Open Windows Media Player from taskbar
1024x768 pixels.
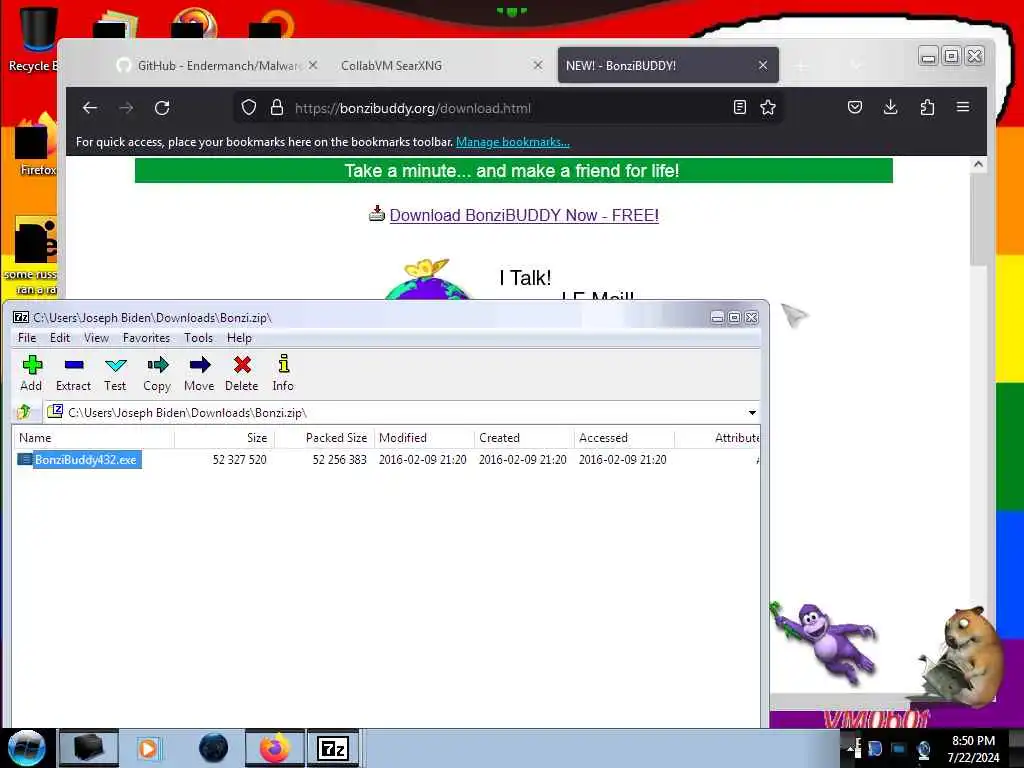tap(148, 748)
